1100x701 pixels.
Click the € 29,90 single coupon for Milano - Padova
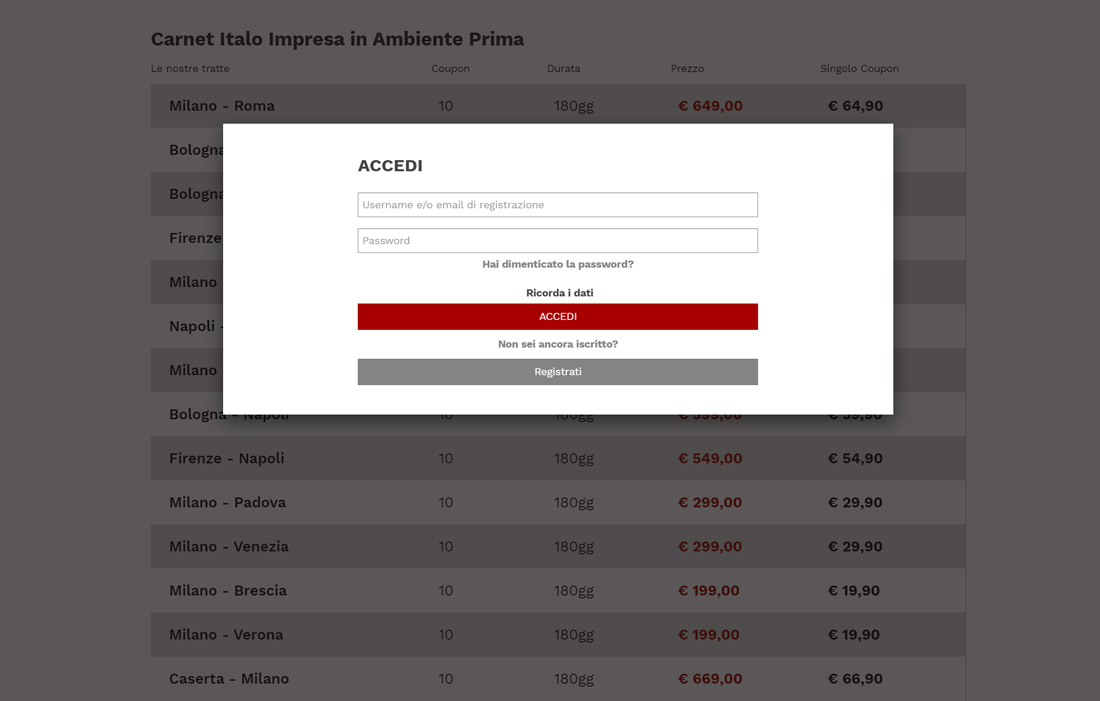click(855, 502)
